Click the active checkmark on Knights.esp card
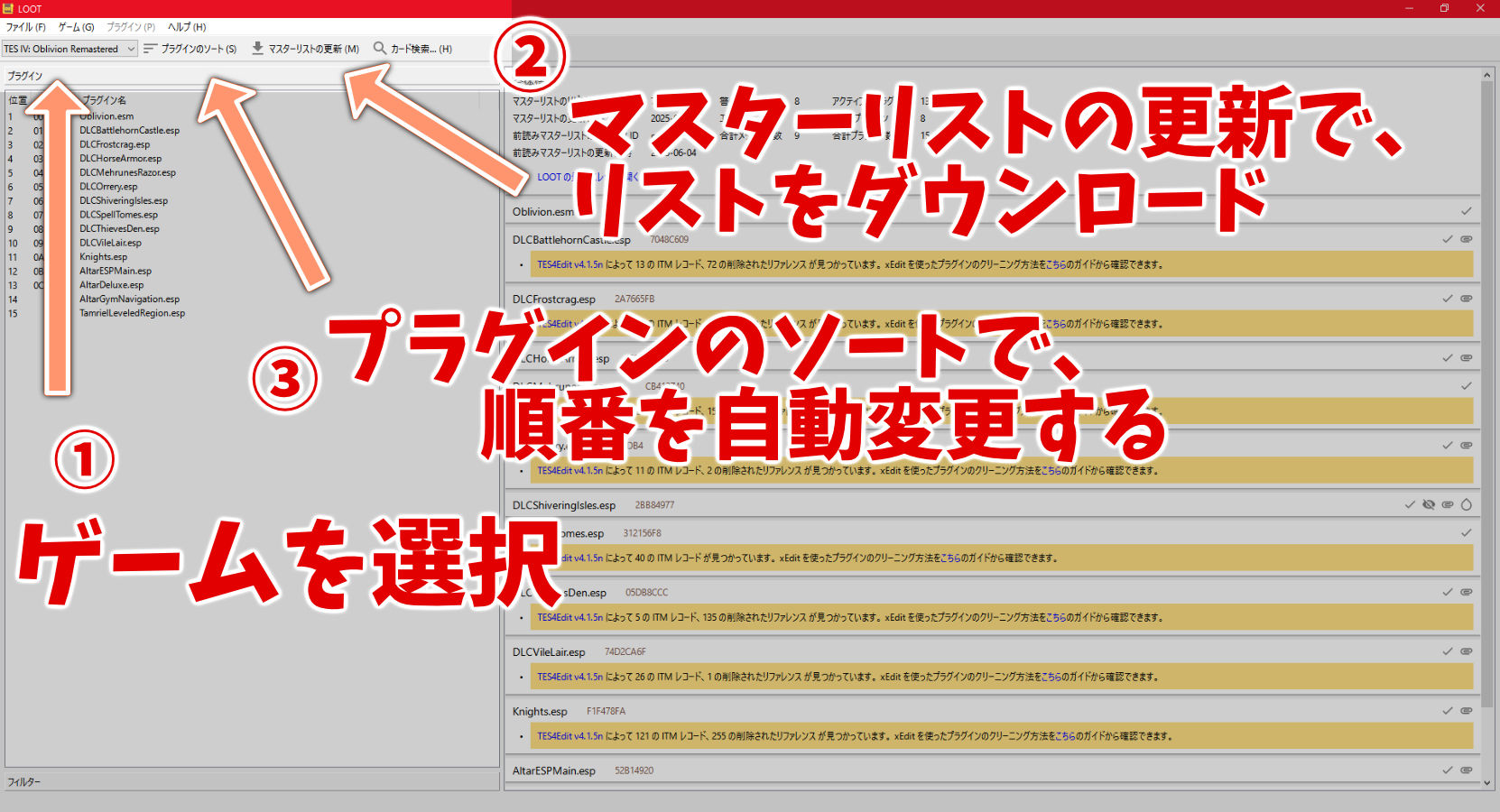The width and height of the screenshot is (1500, 812). pos(1448,711)
